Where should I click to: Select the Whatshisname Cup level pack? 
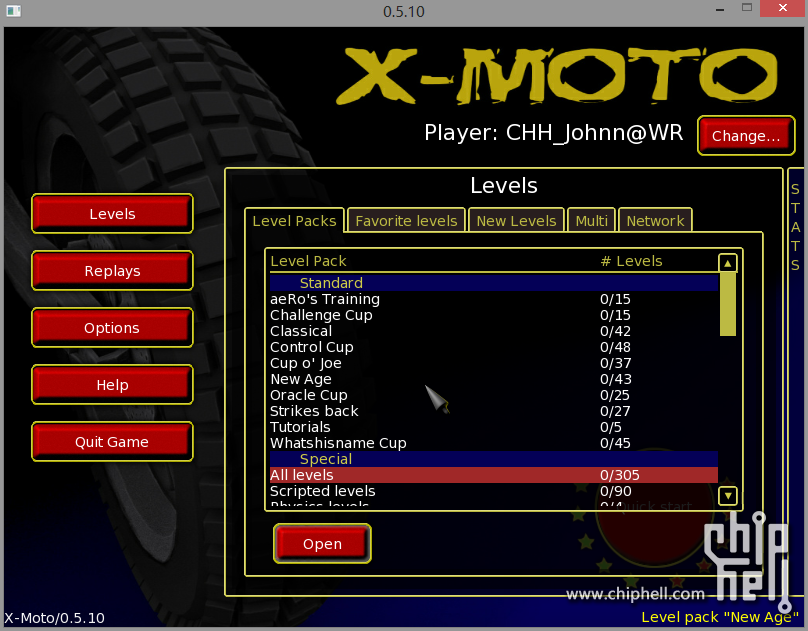pos(494,443)
